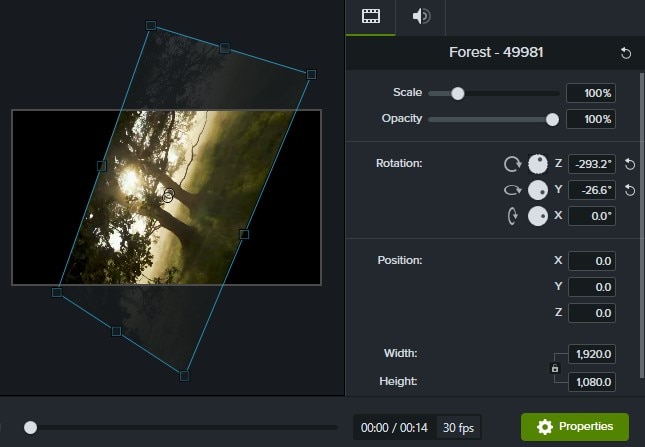Reset all properties for Forest - 49981

(x=626, y=53)
